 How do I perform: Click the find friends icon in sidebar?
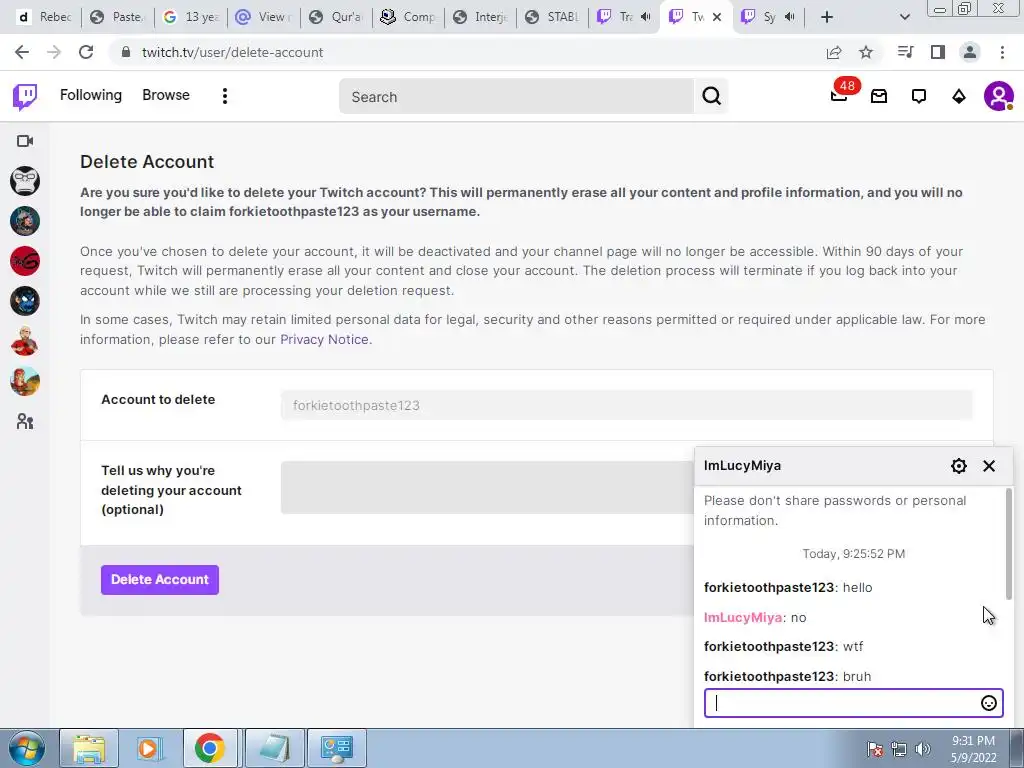coord(25,422)
